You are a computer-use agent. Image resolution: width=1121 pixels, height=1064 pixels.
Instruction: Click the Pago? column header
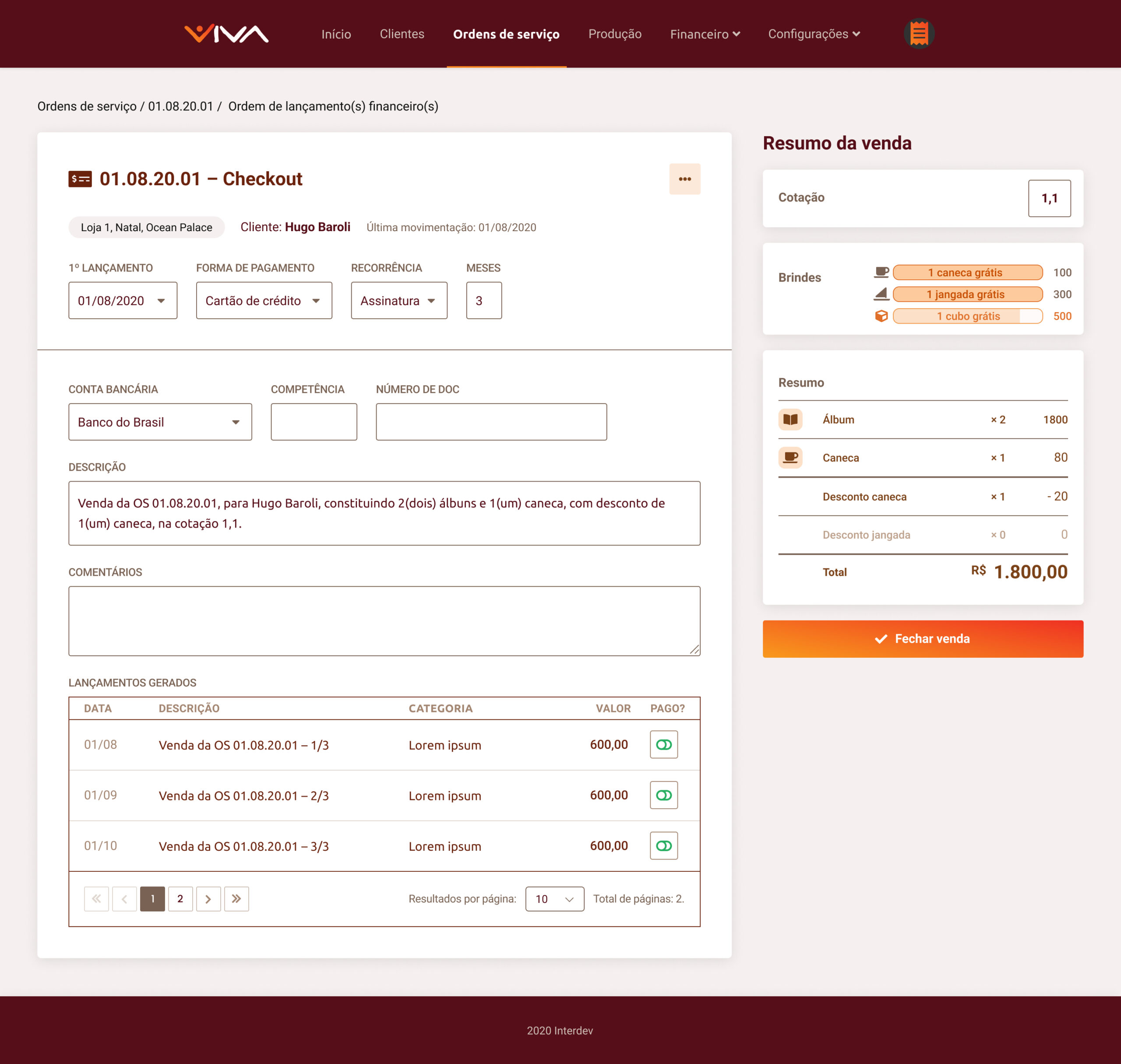[x=668, y=708]
